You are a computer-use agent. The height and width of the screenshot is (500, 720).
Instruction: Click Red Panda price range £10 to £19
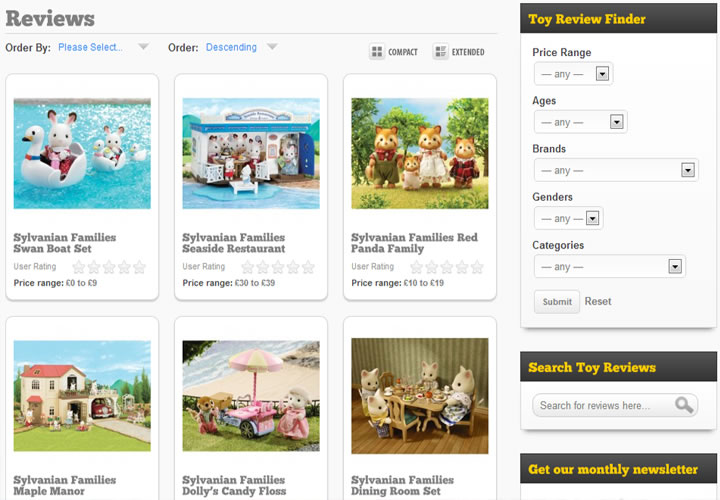point(398,283)
